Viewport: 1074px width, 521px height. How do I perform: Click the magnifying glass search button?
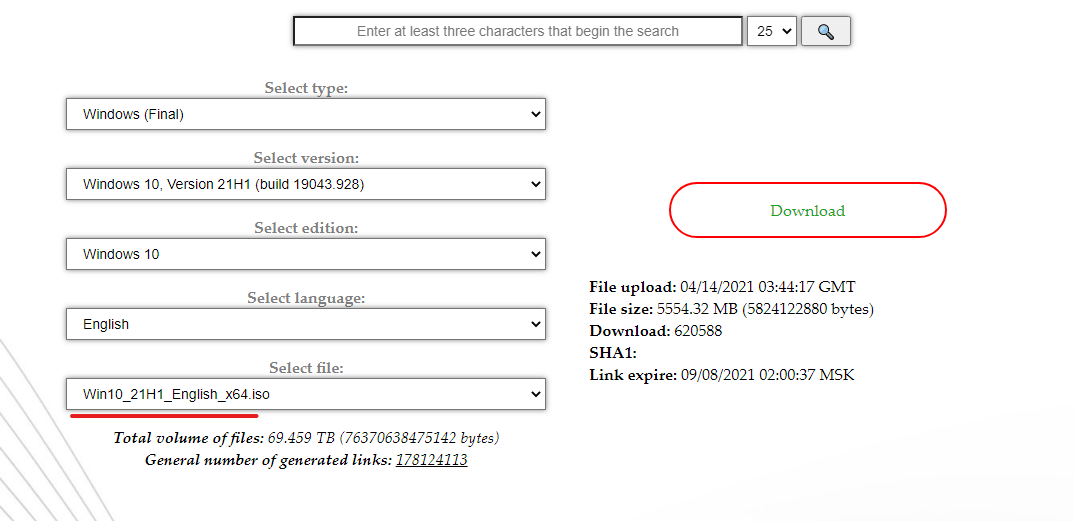[x=825, y=31]
